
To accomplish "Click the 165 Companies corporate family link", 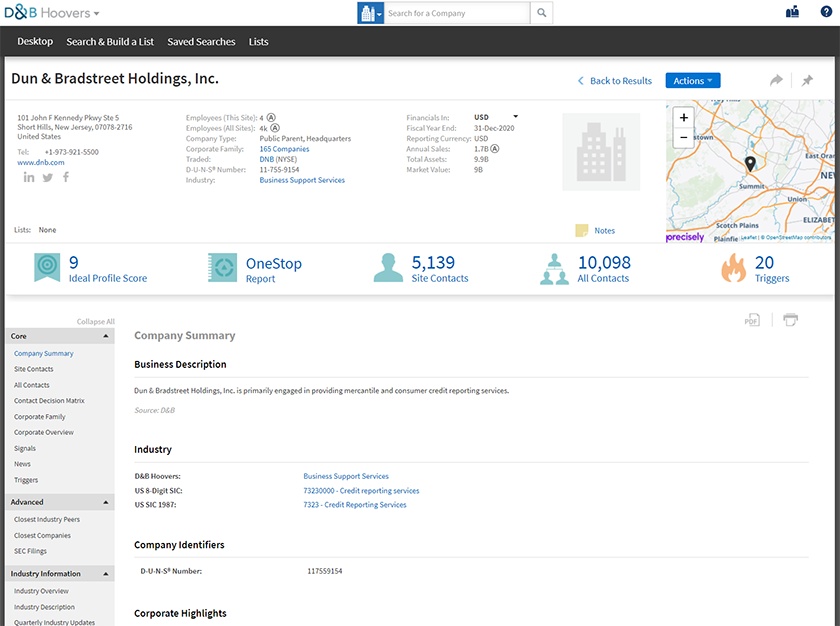I will coord(284,149).
